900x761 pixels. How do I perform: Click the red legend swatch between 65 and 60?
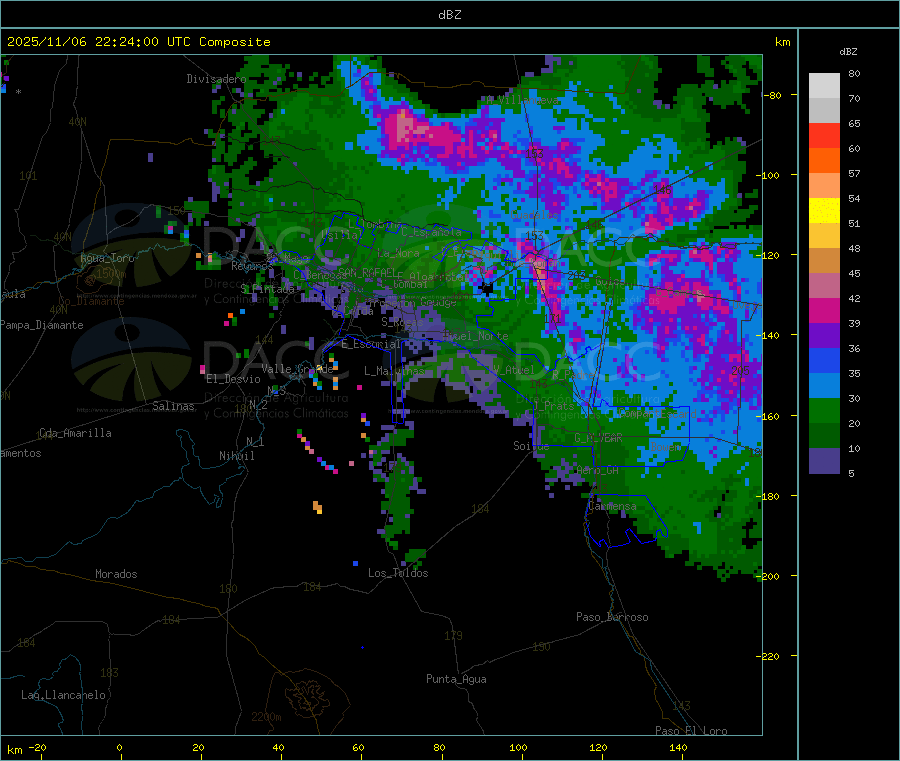tap(824, 135)
